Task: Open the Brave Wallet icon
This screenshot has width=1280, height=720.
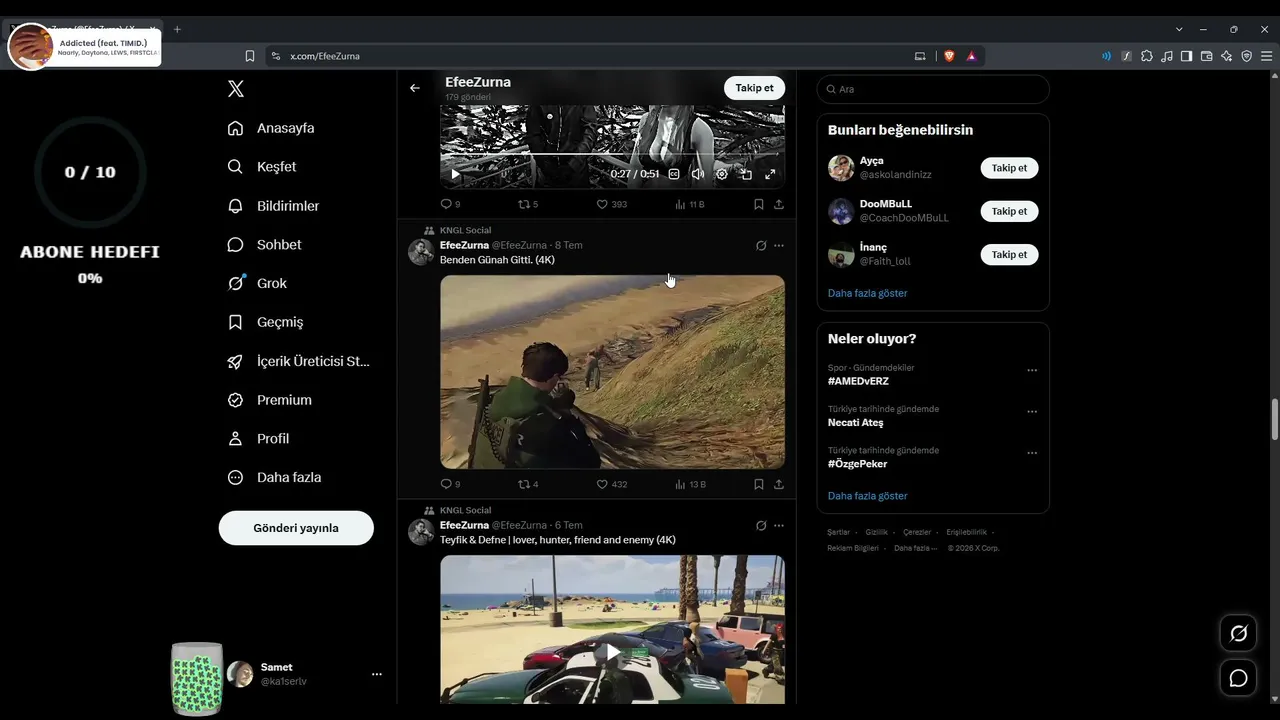Action: (1206, 56)
